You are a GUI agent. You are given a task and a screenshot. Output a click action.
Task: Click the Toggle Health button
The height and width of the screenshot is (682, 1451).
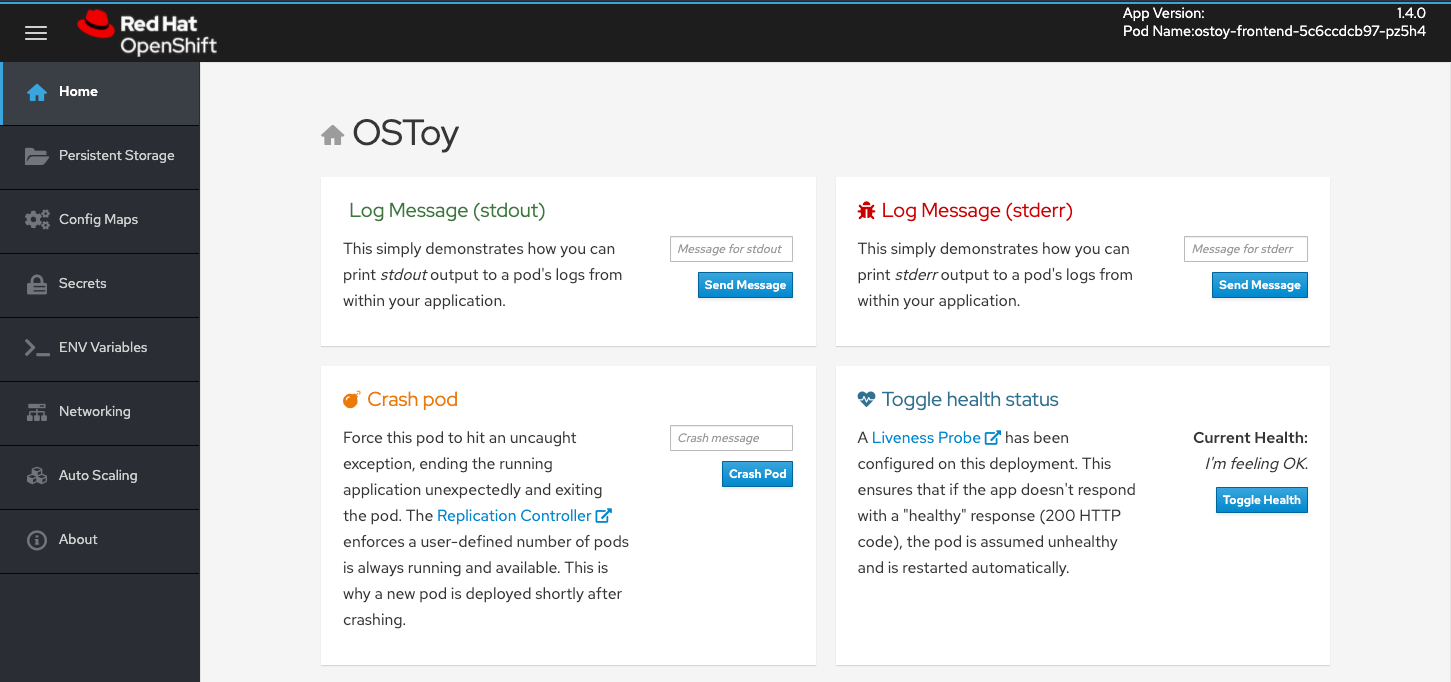point(1261,499)
